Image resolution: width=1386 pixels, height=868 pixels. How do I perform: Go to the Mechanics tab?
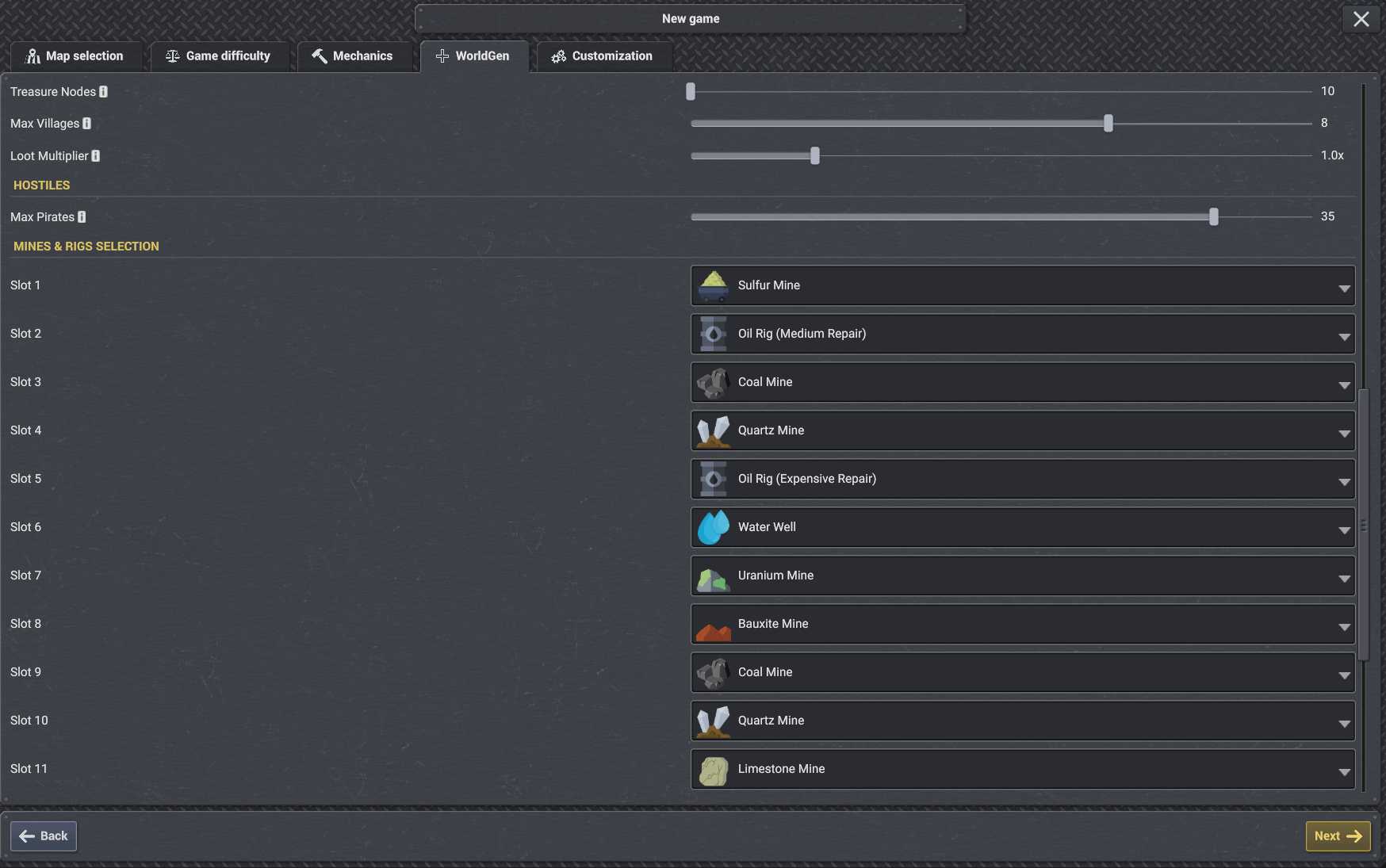point(354,56)
